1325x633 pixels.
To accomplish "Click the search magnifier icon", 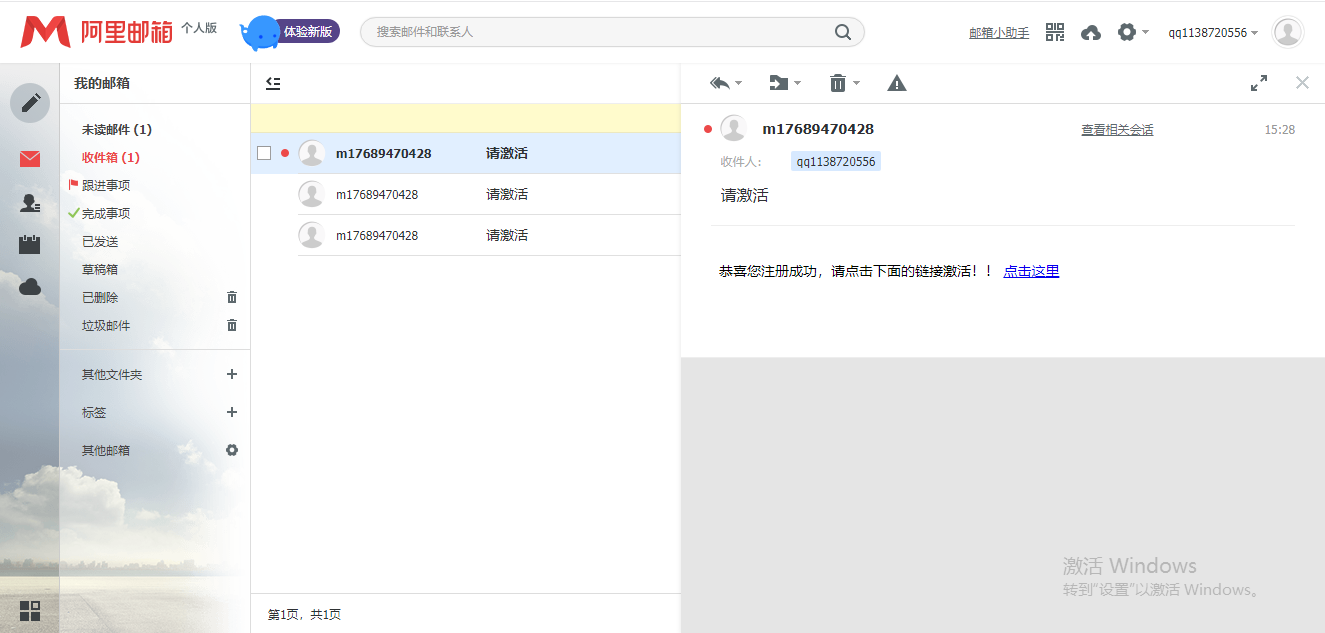I will click(843, 32).
